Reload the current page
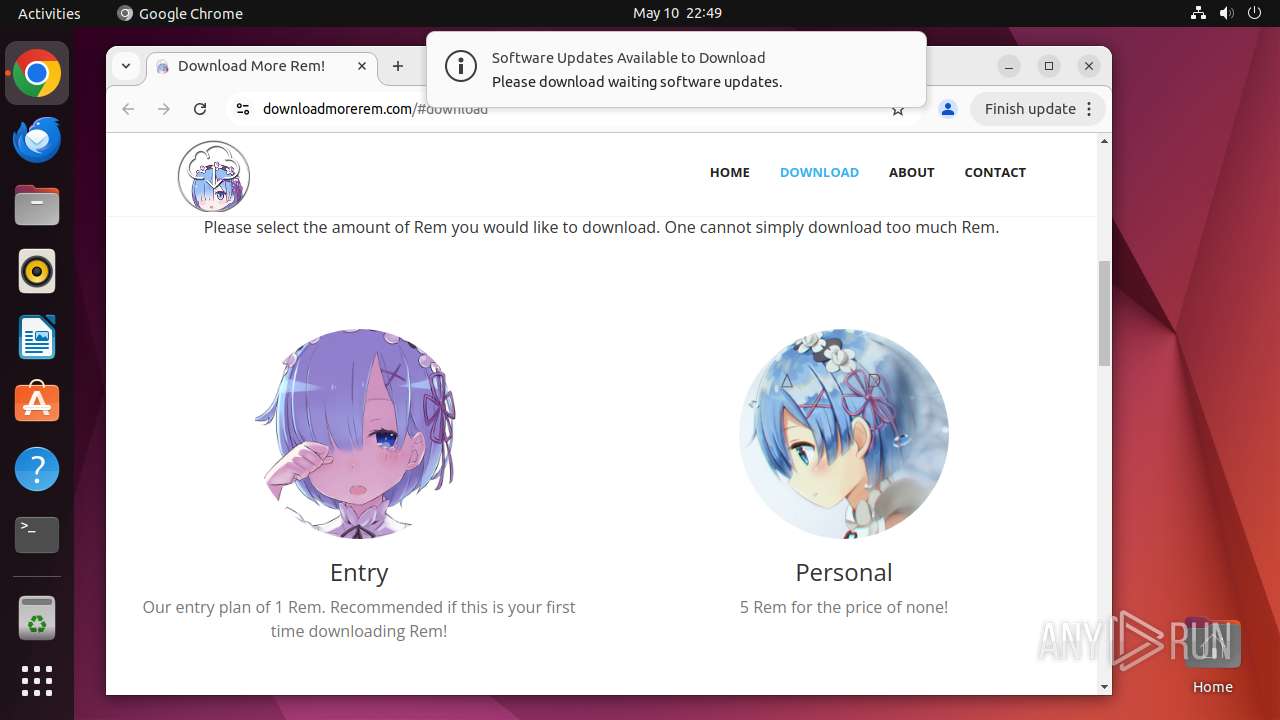 pos(200,109)
